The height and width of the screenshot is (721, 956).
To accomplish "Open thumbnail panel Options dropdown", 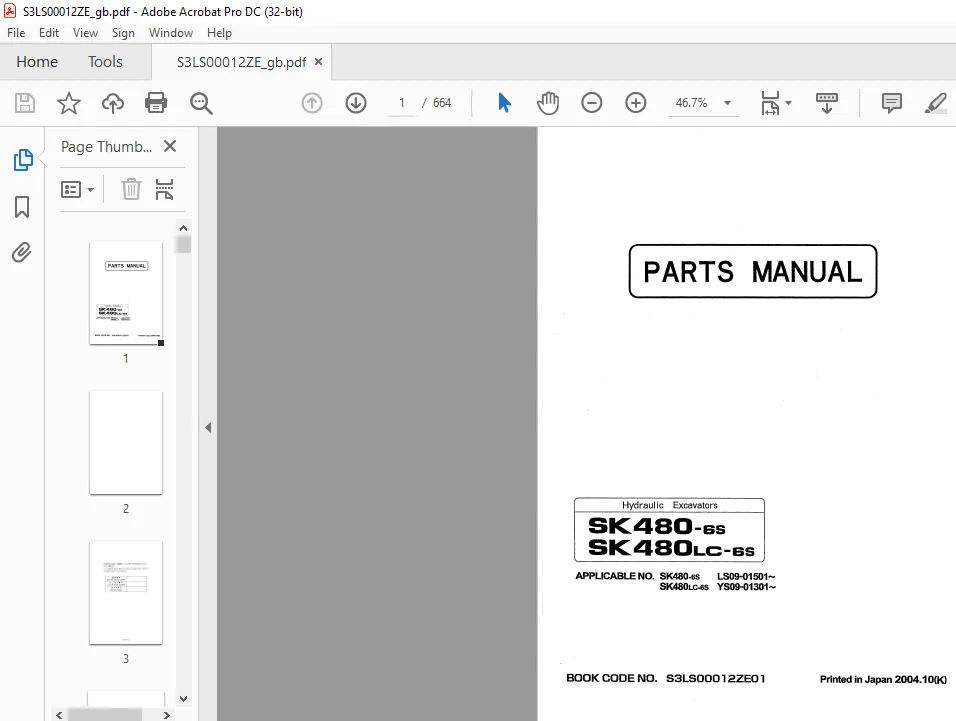I will (x=77, y=190).
